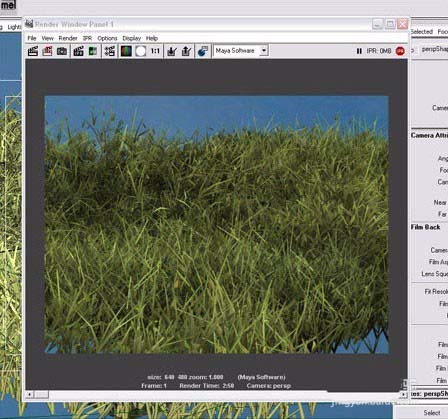This screenshot has width=448, height=419.
Task: Maximize the Render Window panel
Action: pos(390,24)
